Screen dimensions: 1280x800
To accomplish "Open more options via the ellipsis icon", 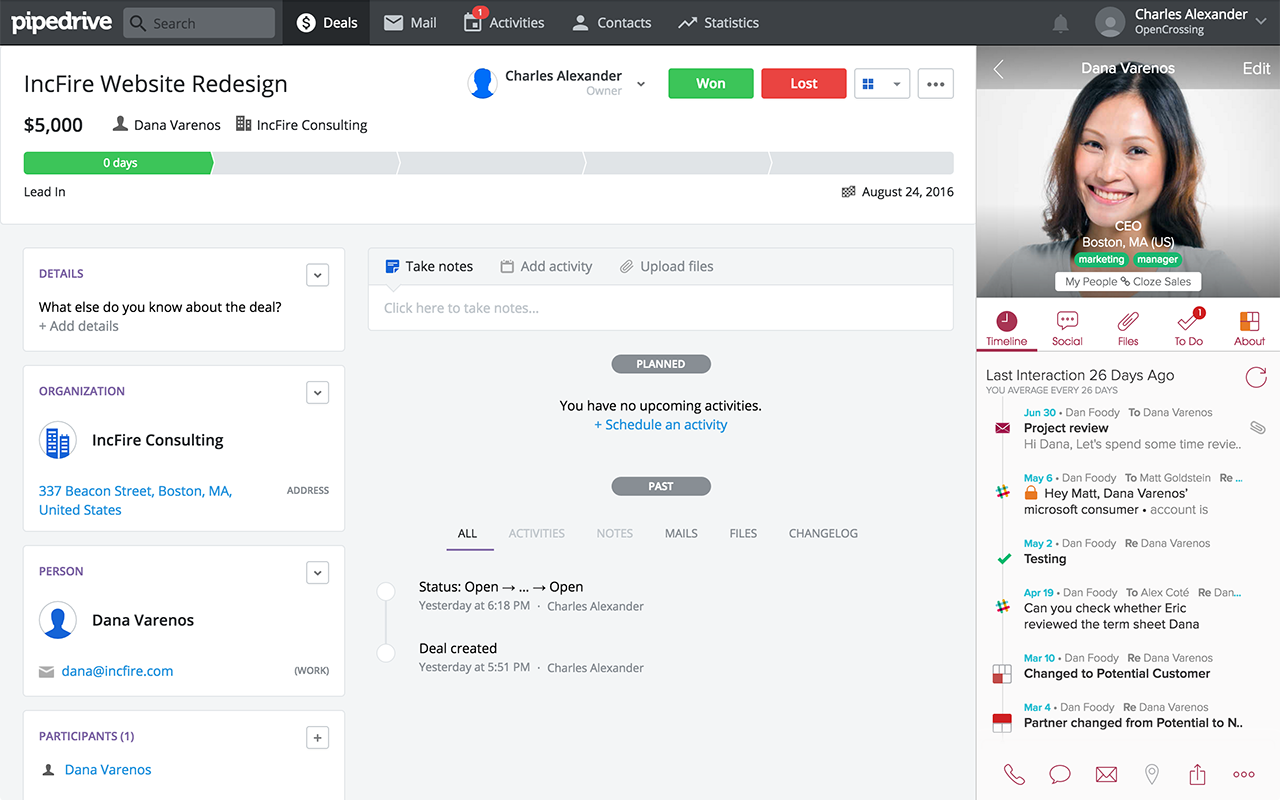I will 1243,773.
